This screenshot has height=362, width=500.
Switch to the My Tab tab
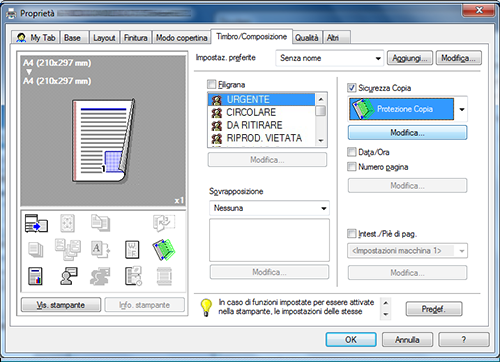pyautogui.click(x=35, y=38)
